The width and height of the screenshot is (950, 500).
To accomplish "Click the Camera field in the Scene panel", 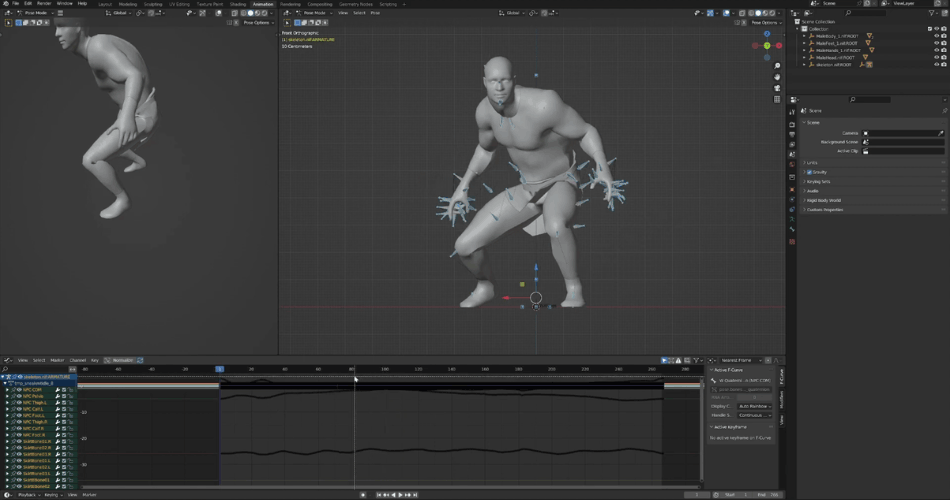I will 903,133.
